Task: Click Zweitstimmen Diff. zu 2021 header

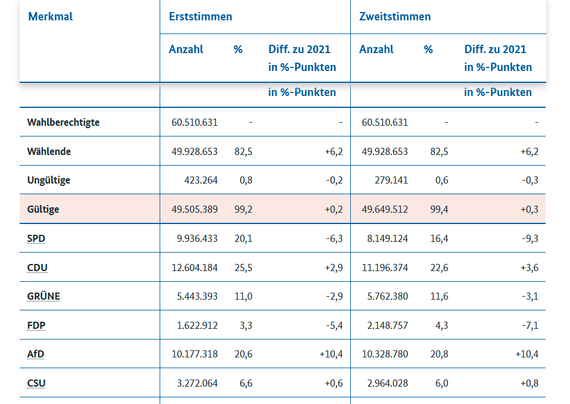Action: (498, 58)
